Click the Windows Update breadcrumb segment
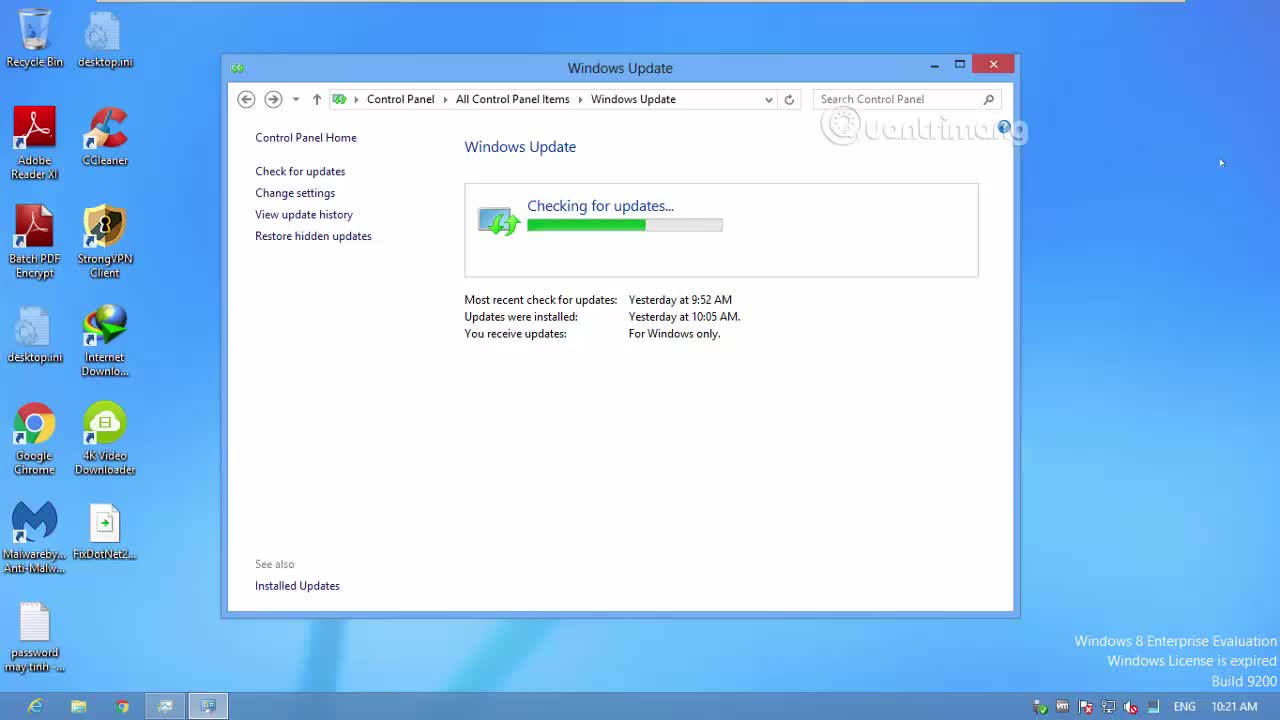 pos(633,99)
